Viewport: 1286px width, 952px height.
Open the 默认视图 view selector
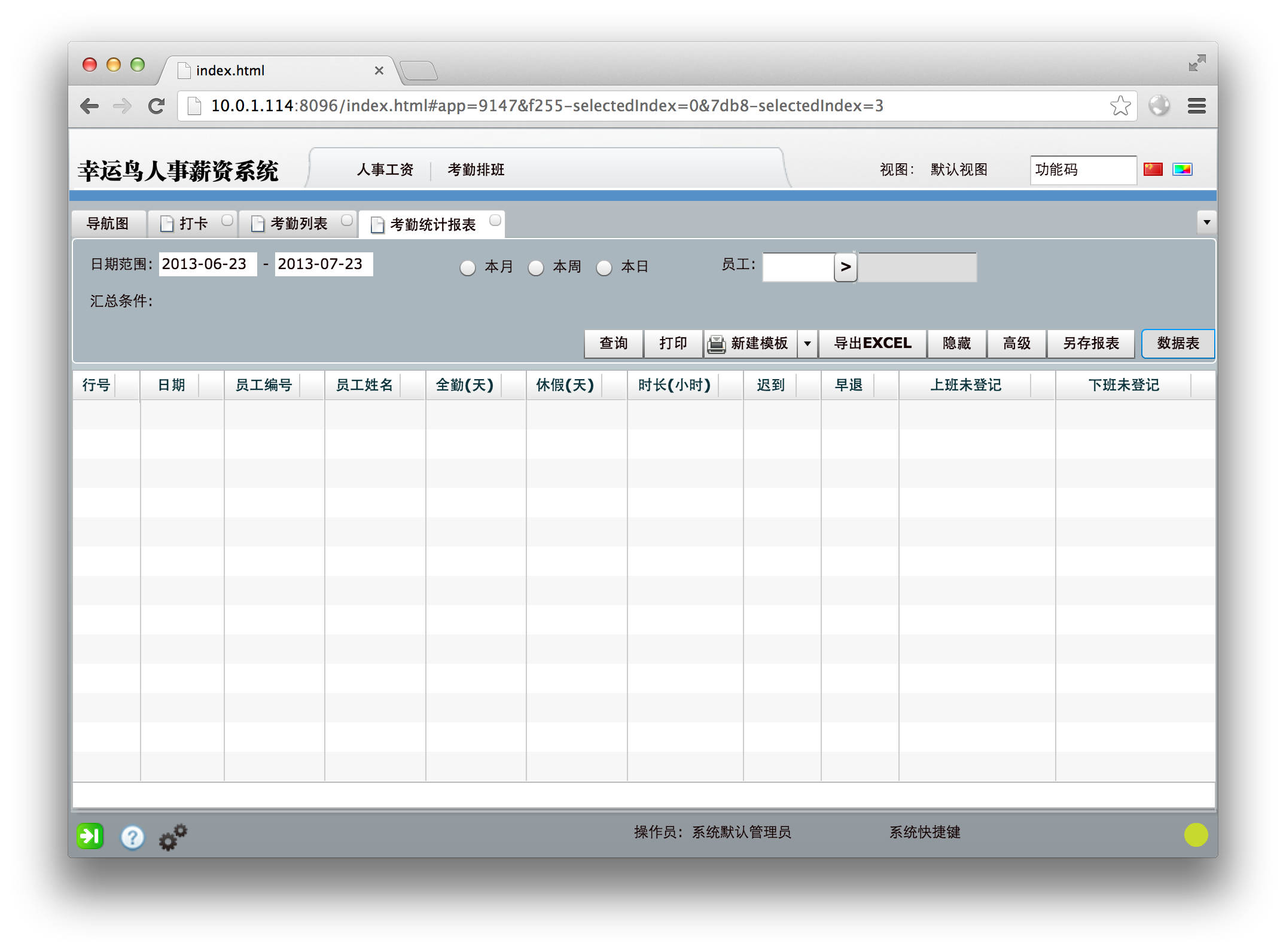pos(959,170)
